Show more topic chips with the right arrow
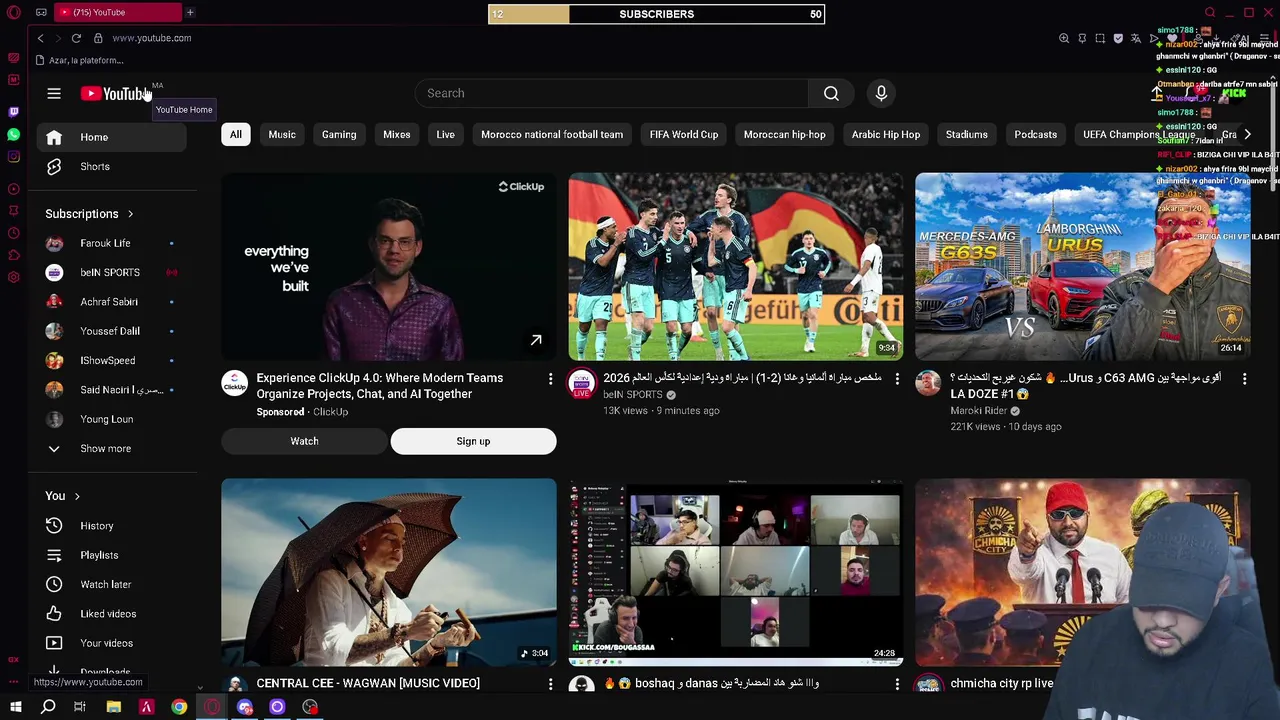The height and width of the screenshot is (720, 1280). [x=1247, y=134]
